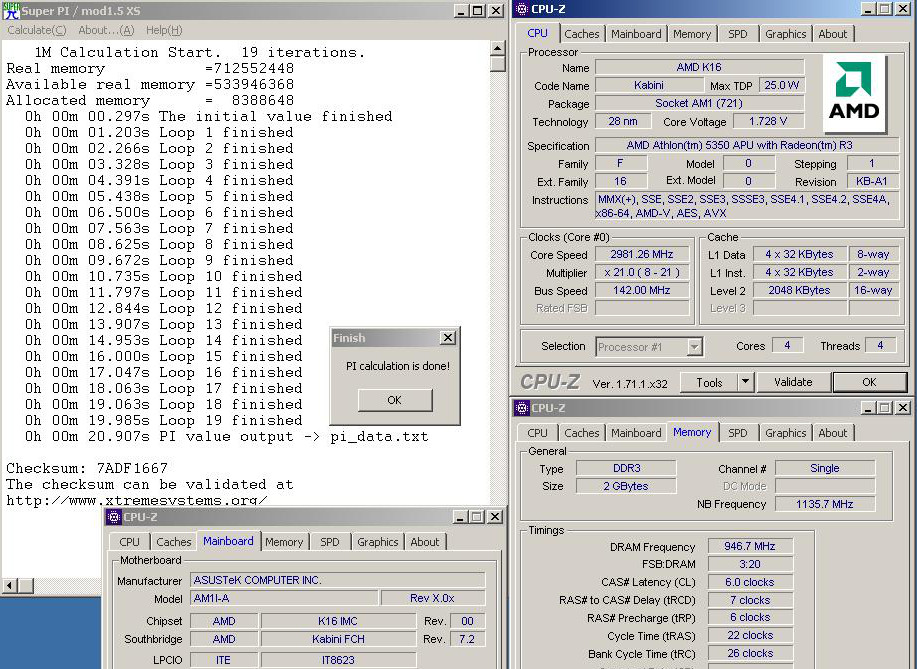Select CPU tab in Memory CPU-Z window
Viewport: 917px width, 669px height.
click(x=537, y=433)
